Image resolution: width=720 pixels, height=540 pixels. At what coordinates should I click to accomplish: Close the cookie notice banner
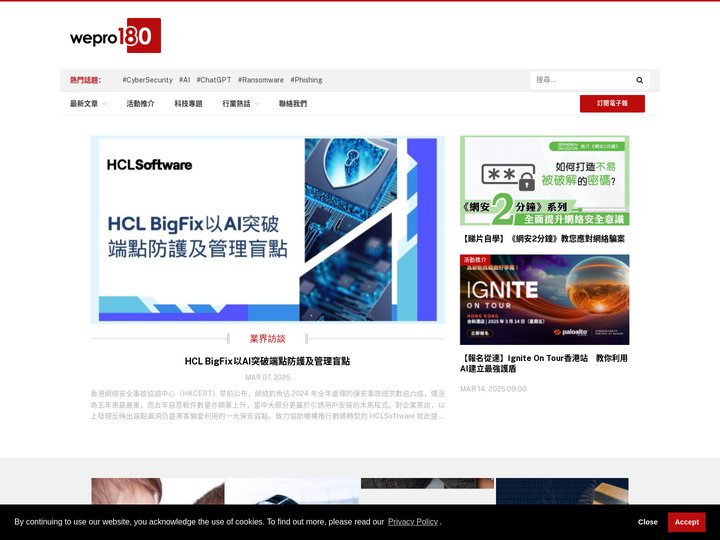pos(647,522)
